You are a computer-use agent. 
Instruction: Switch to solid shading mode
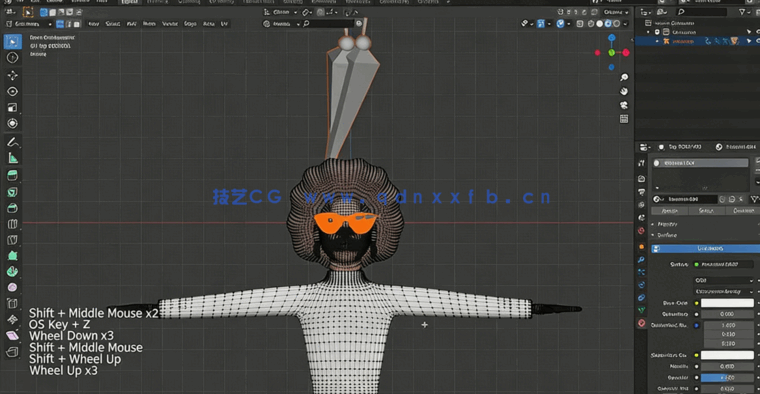point(600,24)
